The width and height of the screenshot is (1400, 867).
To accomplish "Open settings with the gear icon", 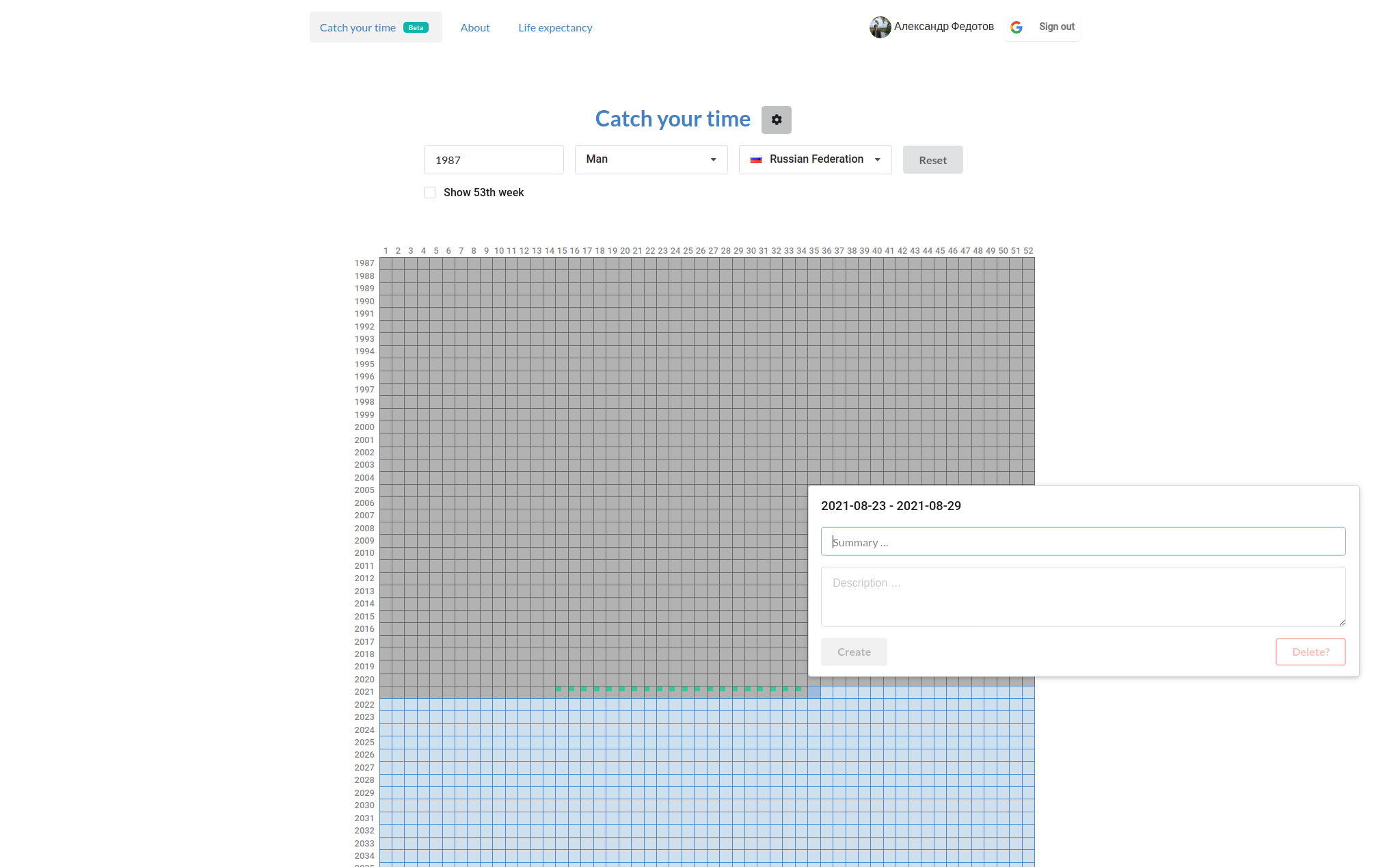I will [776, 120].
